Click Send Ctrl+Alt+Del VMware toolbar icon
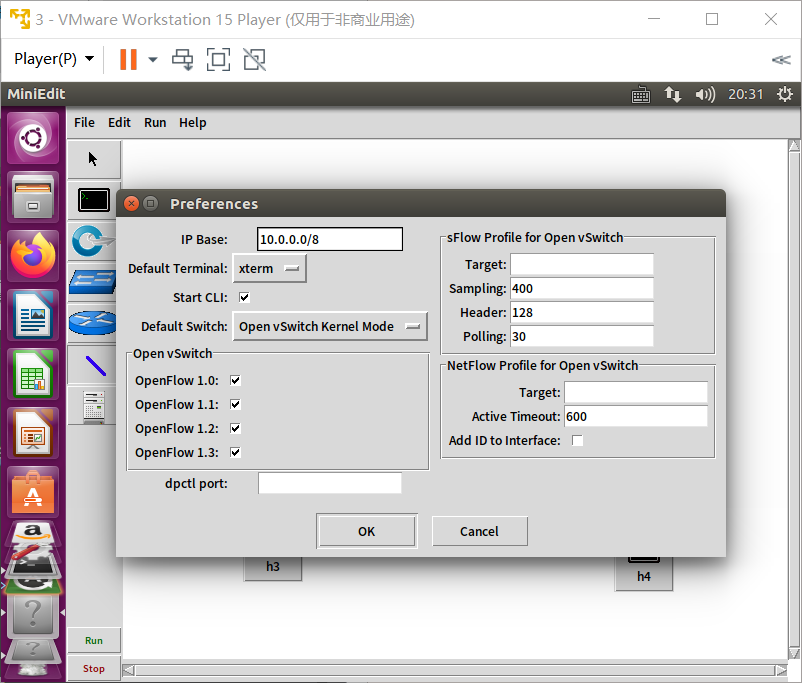The height and width of the screenshot is (683, 802). coord(183,59)
